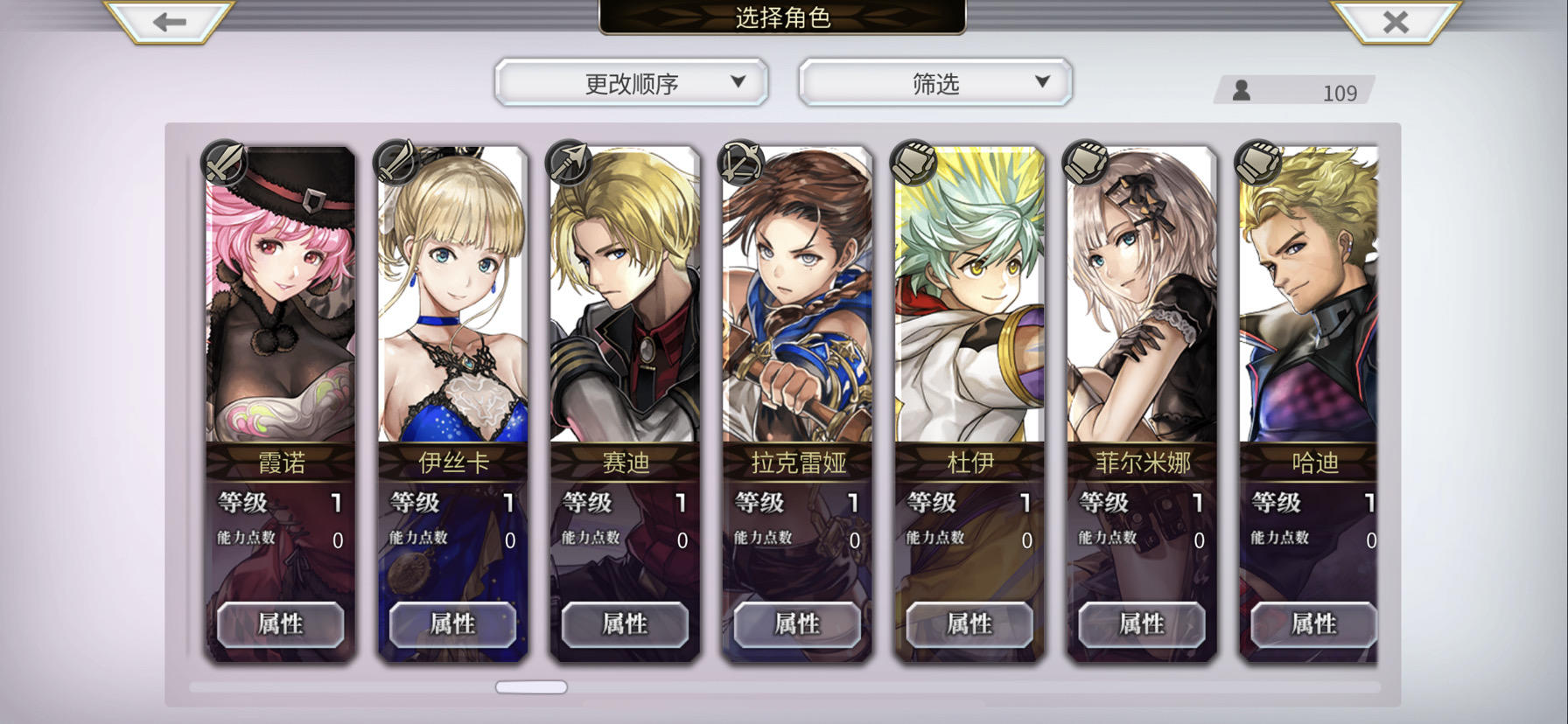Click the fist weapon icon on 菲尔米娜's card

(1086, 163)
